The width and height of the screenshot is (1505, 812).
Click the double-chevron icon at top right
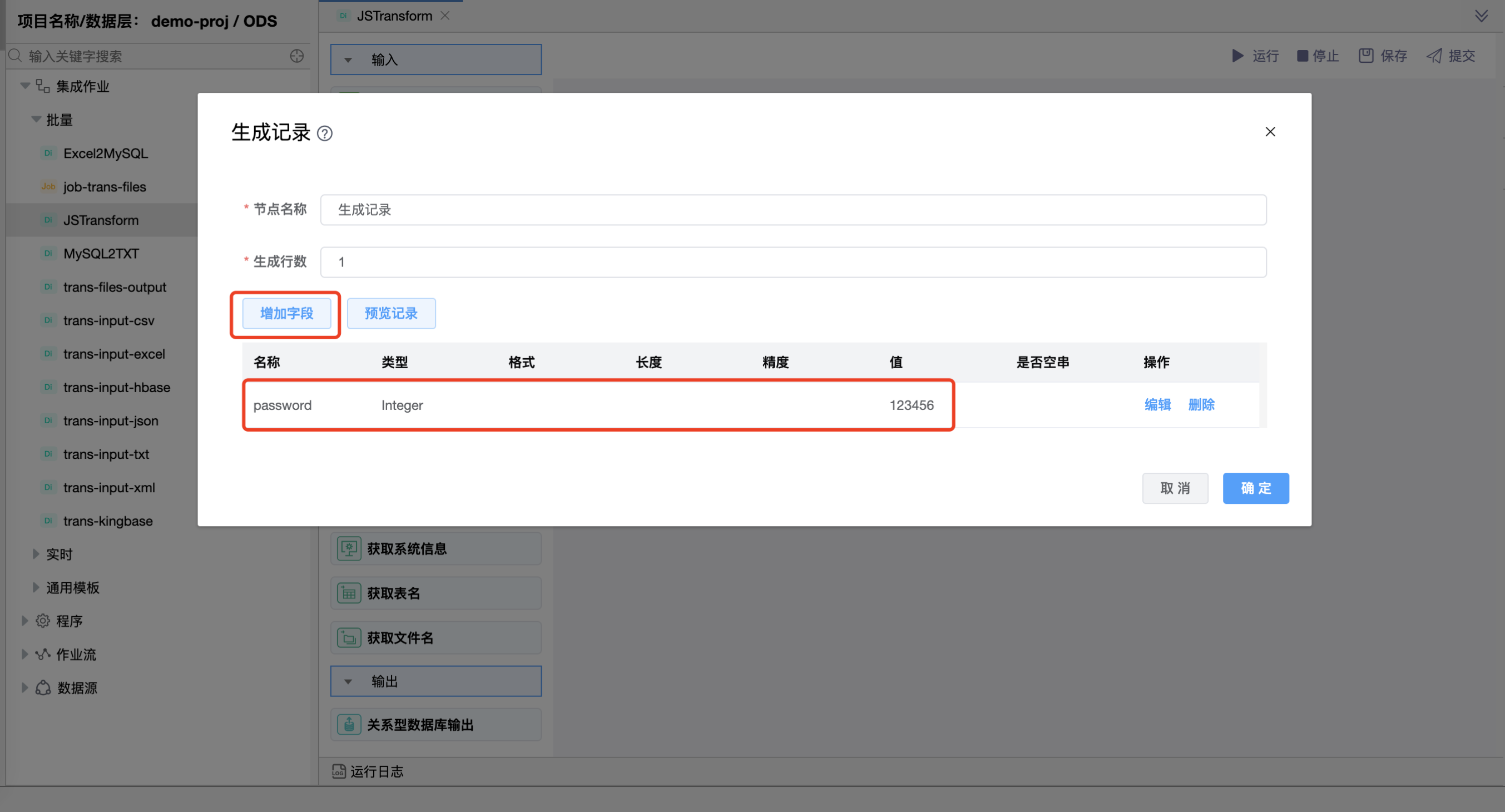[x=1481, y=16]
